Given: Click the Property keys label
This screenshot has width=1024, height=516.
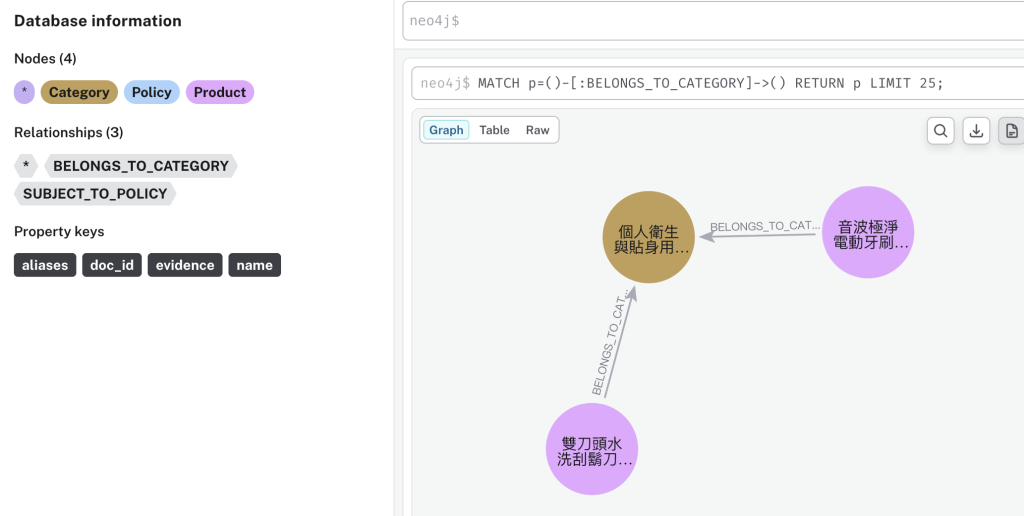Looking at the screenshot, I should point(59,232).
